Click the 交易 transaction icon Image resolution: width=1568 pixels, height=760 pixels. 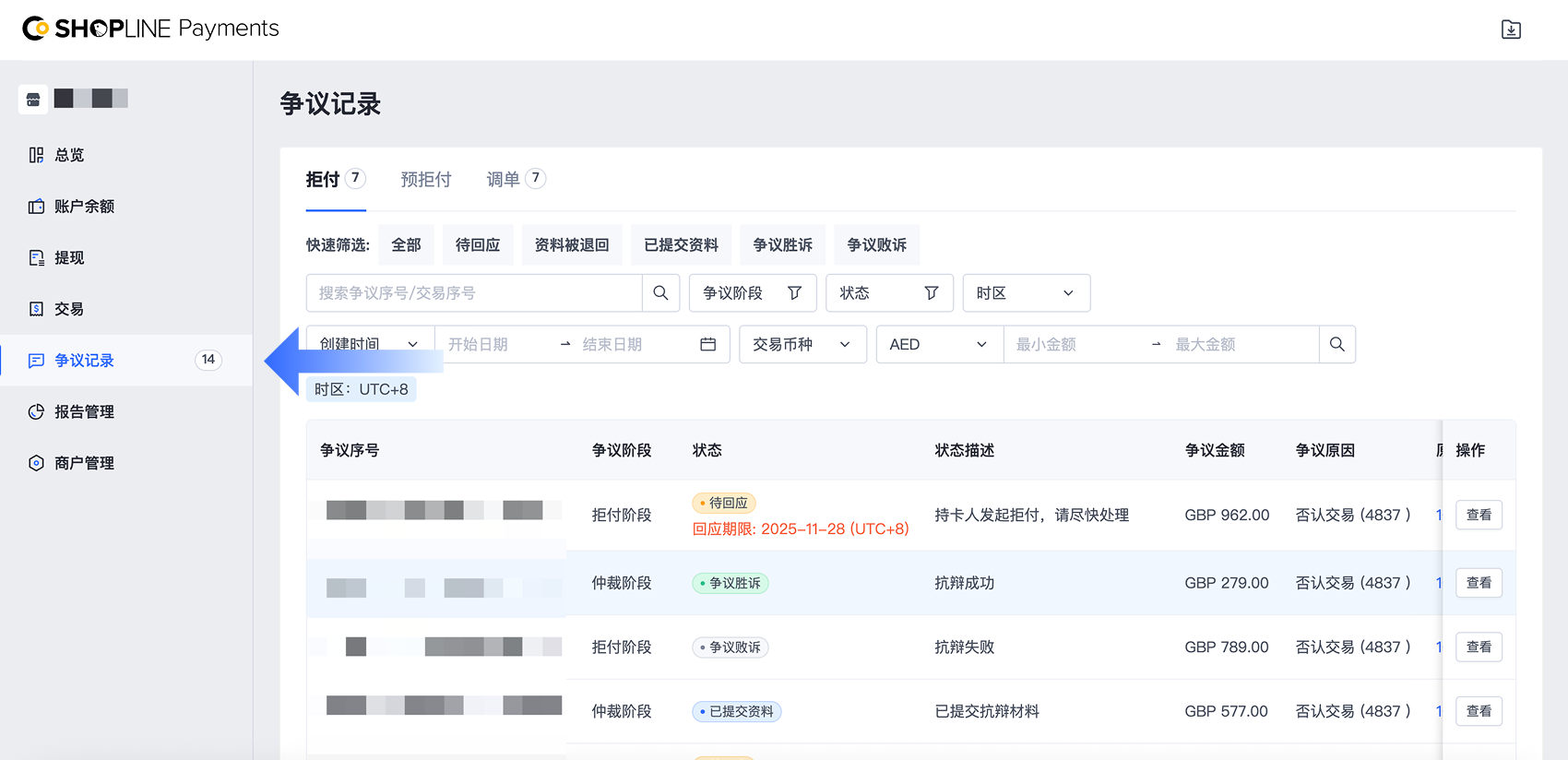click(x=36, y=309)
